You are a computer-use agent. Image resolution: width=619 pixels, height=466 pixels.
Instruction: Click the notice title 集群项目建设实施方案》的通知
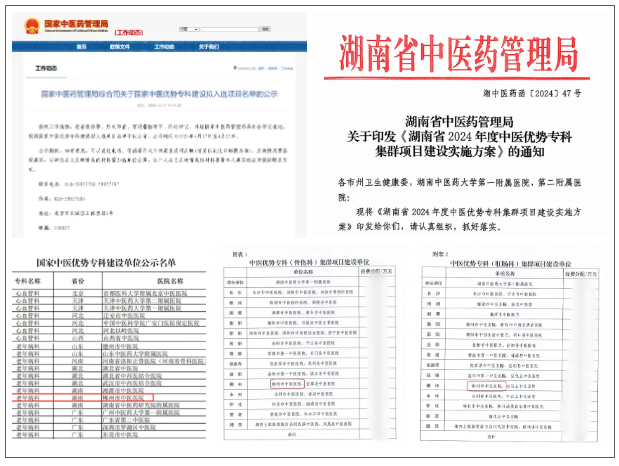click(460, 152)
